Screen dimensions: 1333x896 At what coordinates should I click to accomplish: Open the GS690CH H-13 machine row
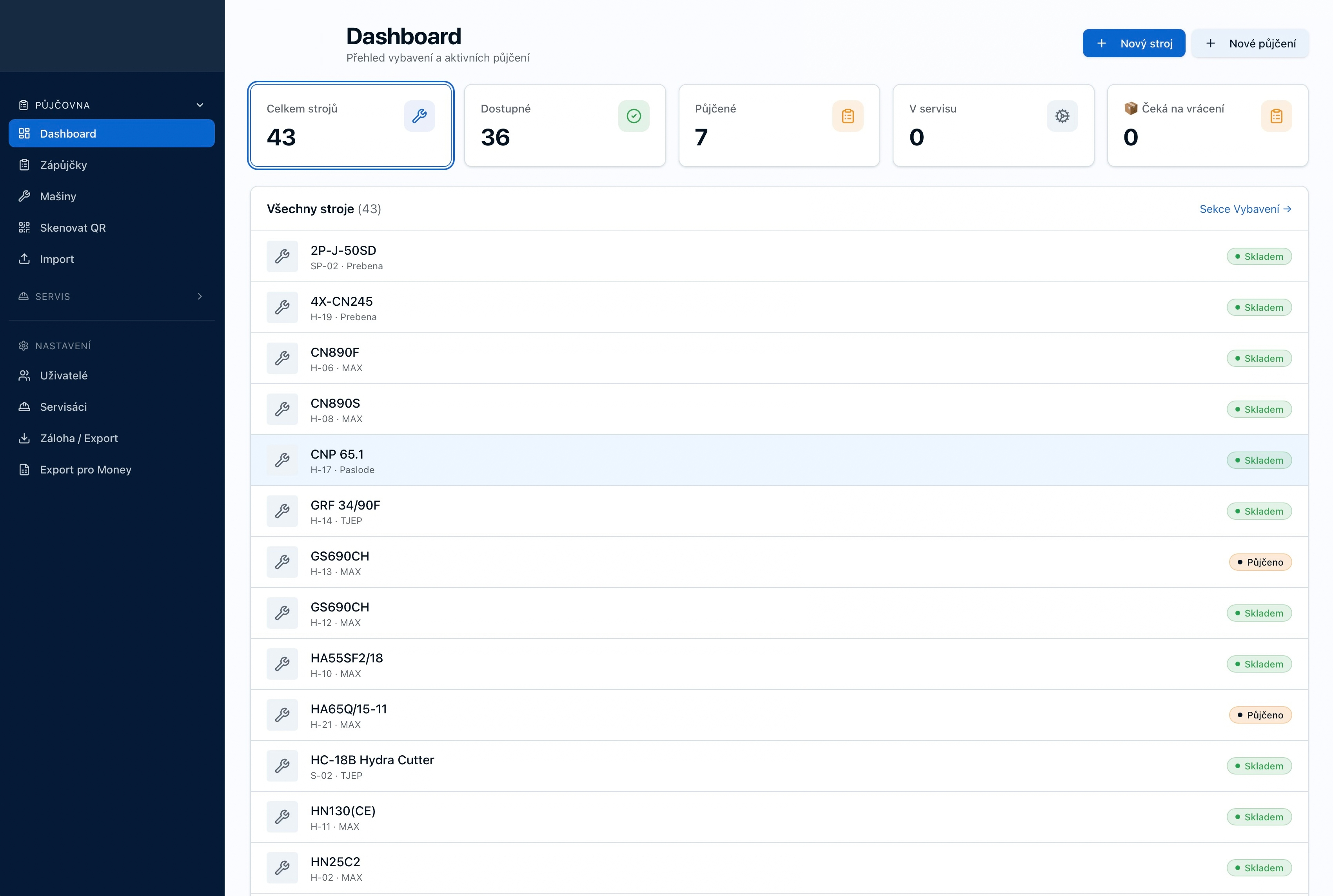click(779, 562)
